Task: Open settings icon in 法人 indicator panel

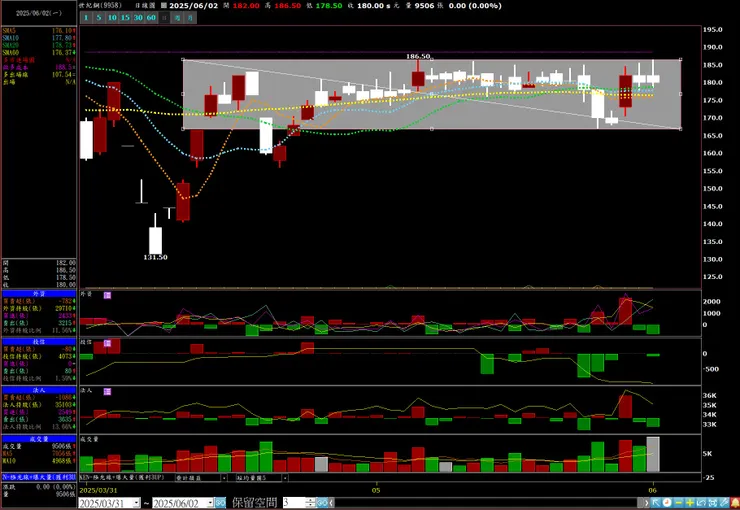Action: 108,392
